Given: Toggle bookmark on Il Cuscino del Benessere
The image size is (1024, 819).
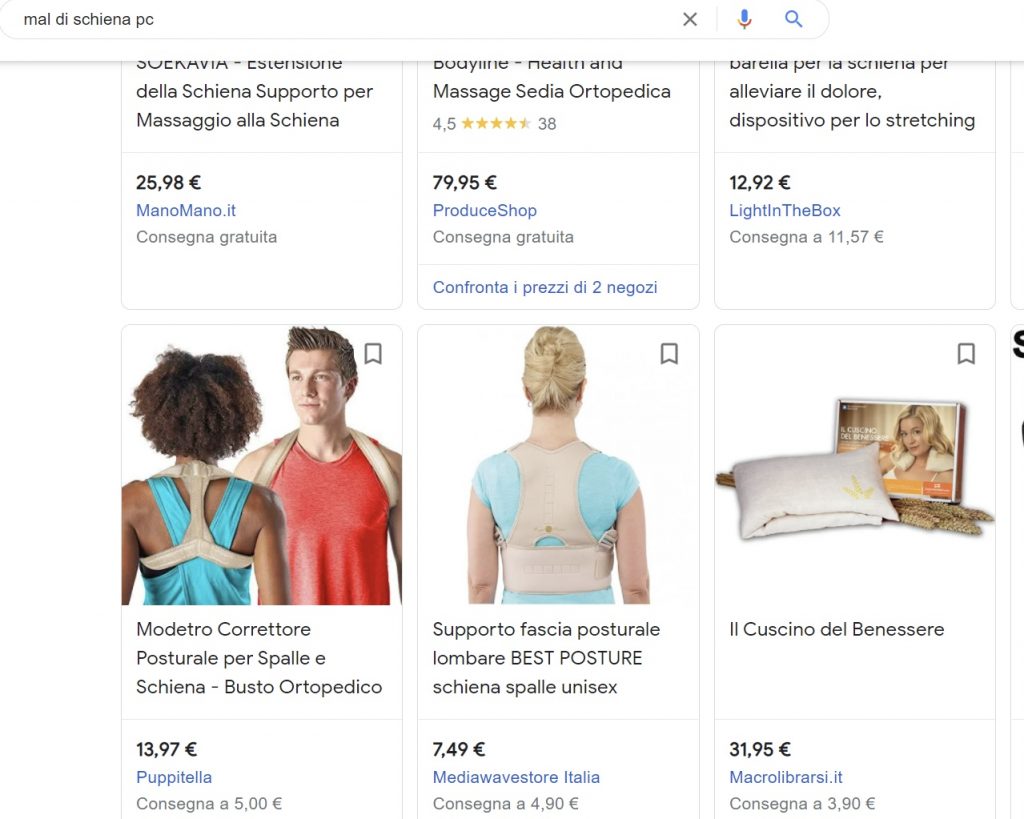Looking at the screenshot, I should point(966,353).
